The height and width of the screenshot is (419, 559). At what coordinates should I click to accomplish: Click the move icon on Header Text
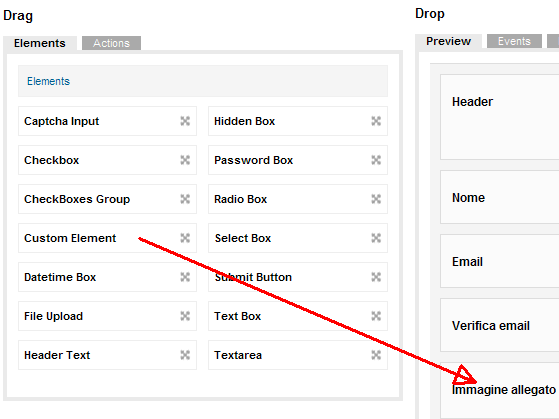(x=185, y=355)
